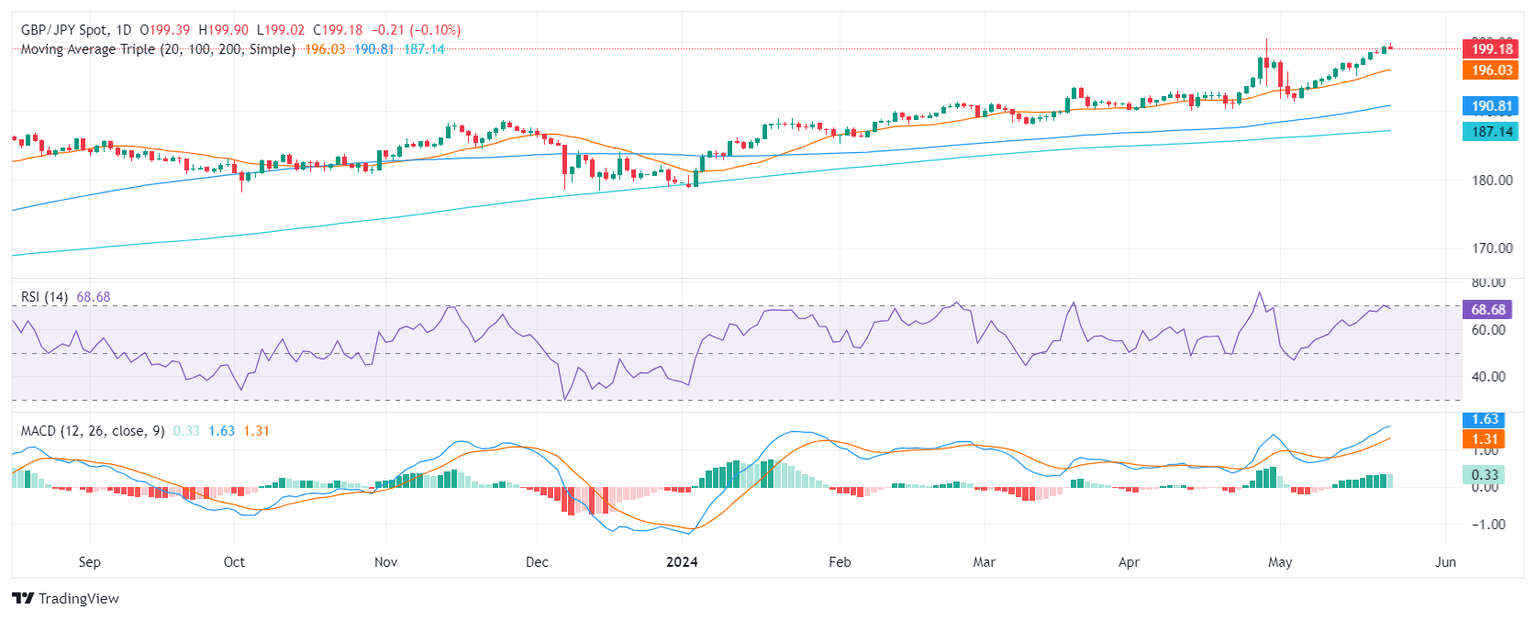Screen dimensions: 1536x618
Task: Click the Sep time axis label
Action: click(90, 563)
